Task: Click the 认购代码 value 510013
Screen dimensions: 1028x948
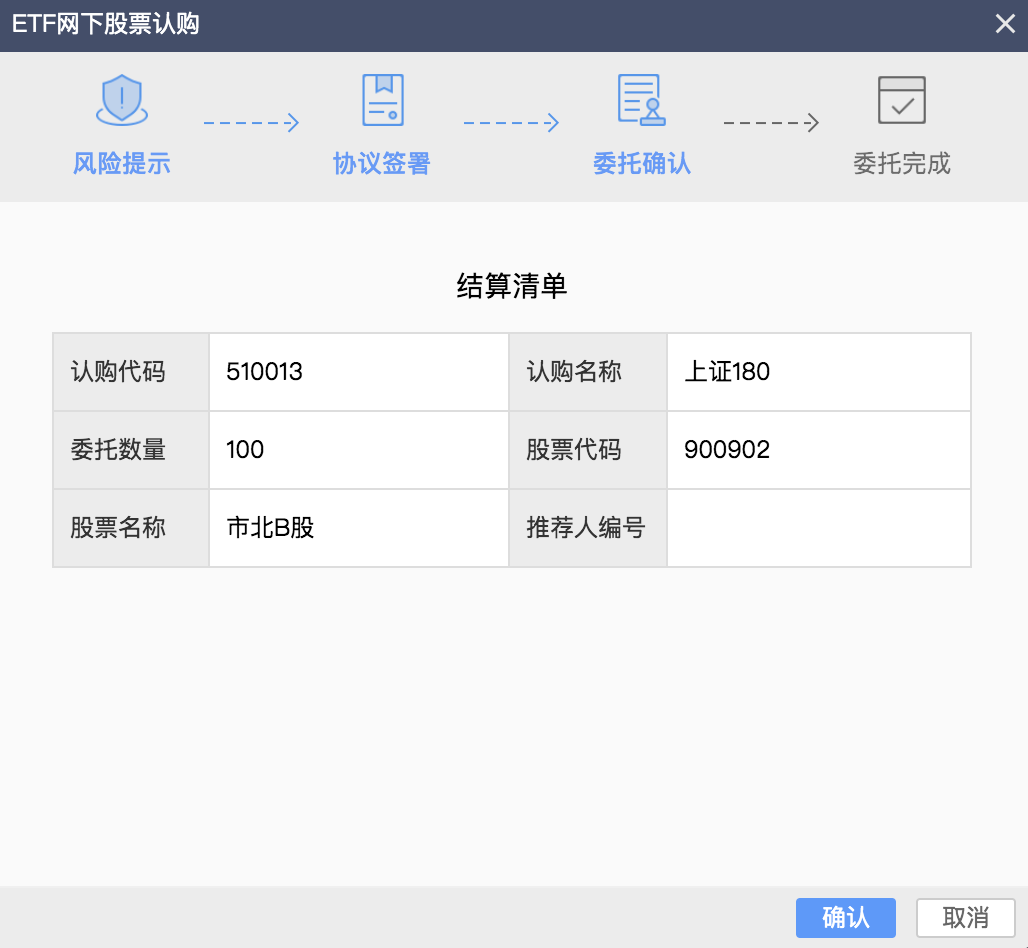Action: pyautogui.click(x=265, y=372)
